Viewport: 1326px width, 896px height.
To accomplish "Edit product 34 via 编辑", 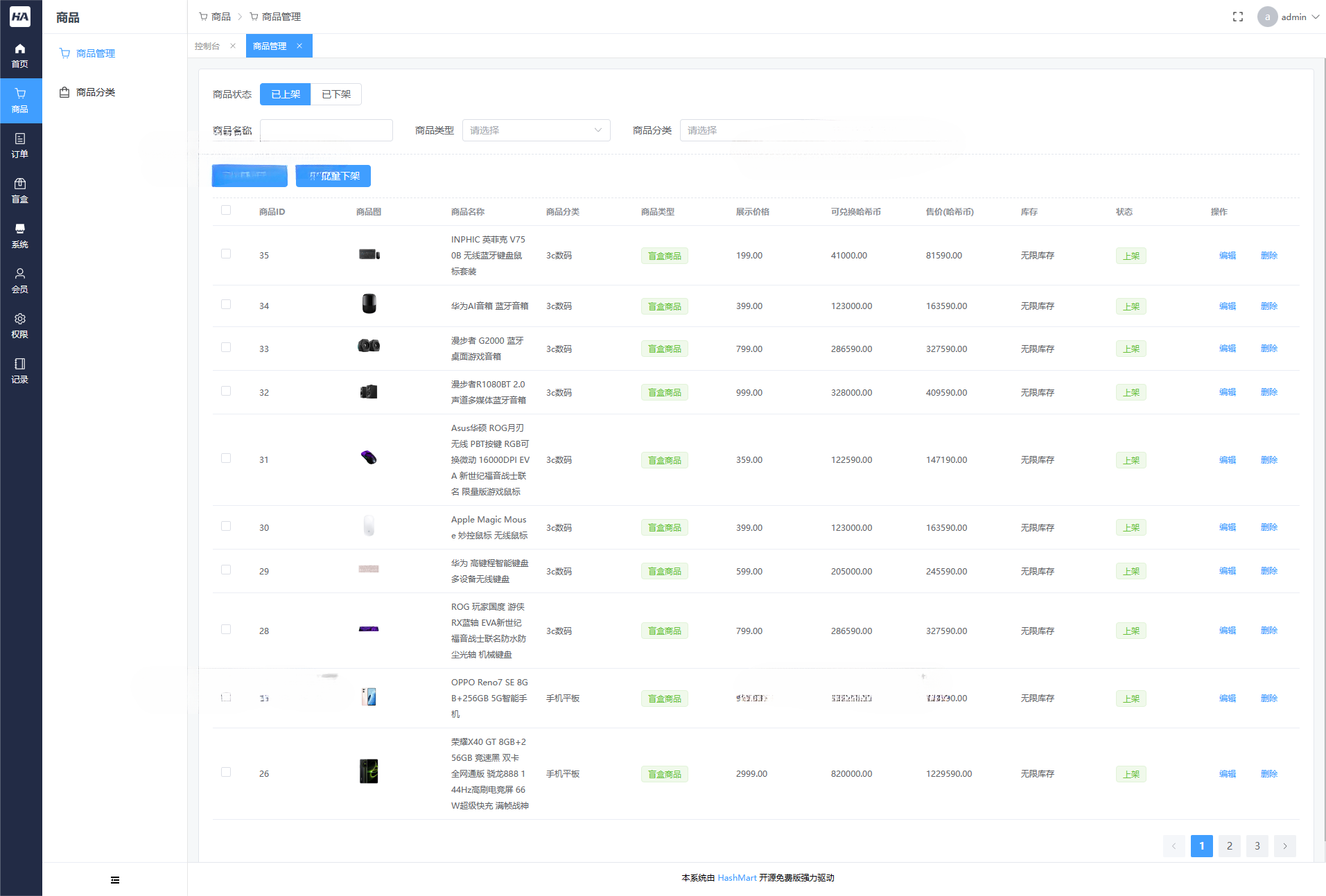I will [1228, 306].
